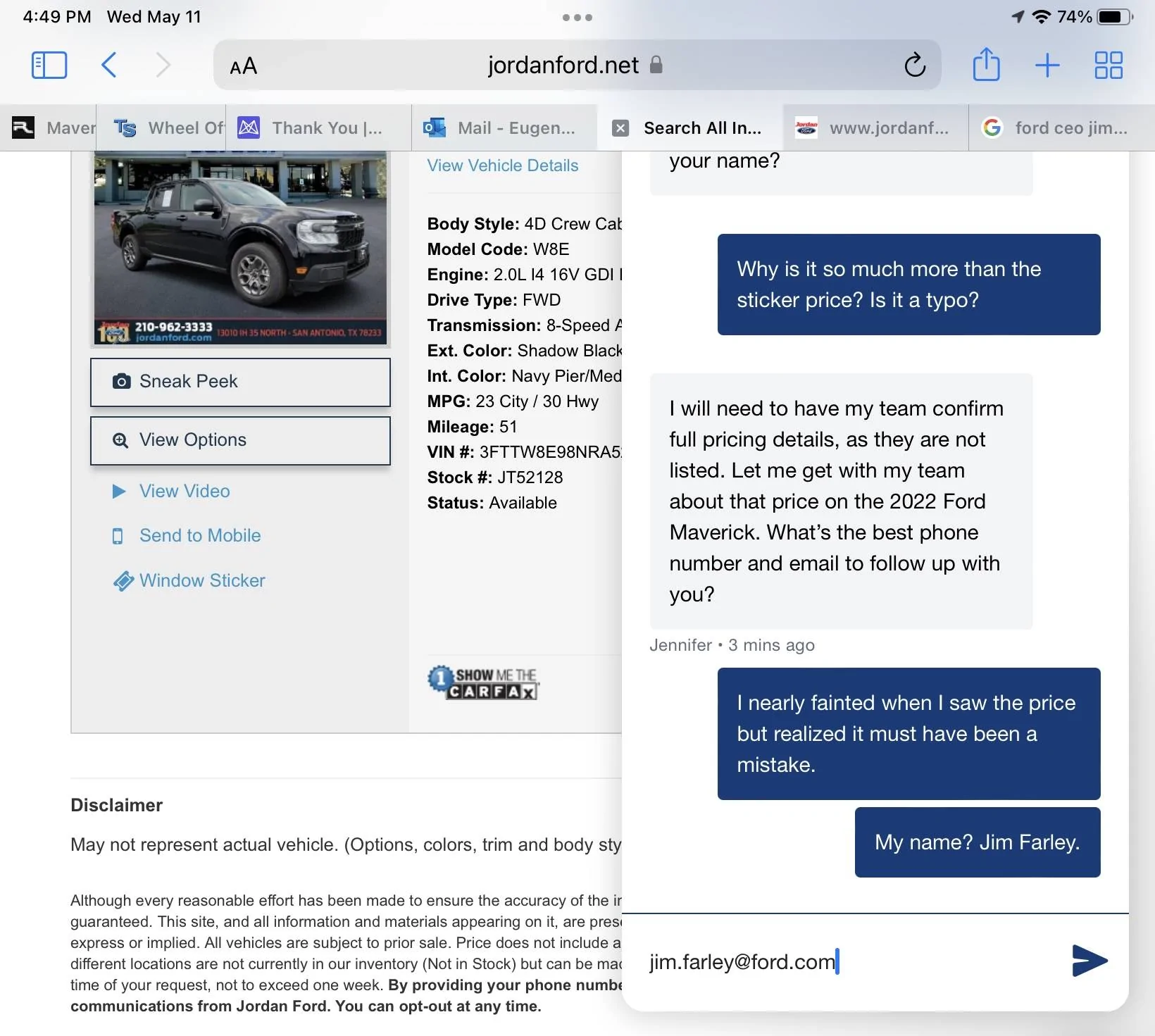Switch to the Maver tab
This screenshot has width=1155, height=1036.
pyautogui.click(x=48, y=127)
